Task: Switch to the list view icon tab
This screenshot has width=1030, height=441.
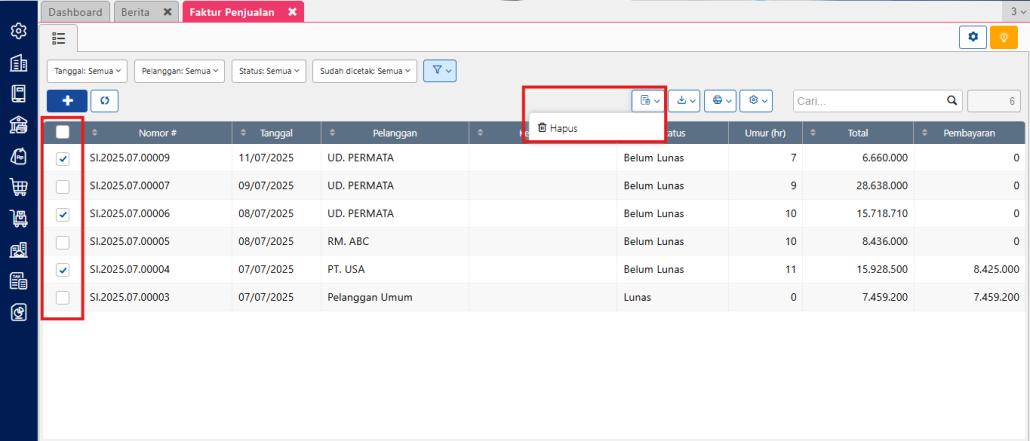Action: coord(59,38)
